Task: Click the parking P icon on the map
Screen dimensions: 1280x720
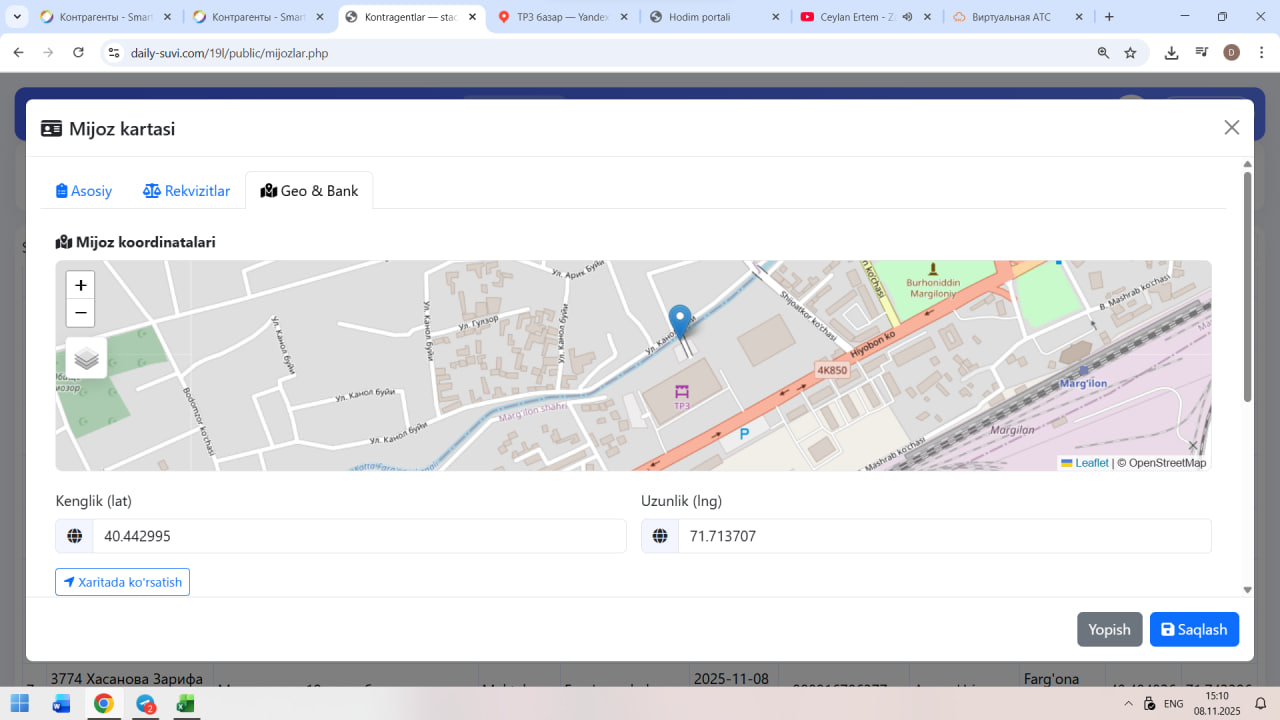Action: [x=743, y=434]
